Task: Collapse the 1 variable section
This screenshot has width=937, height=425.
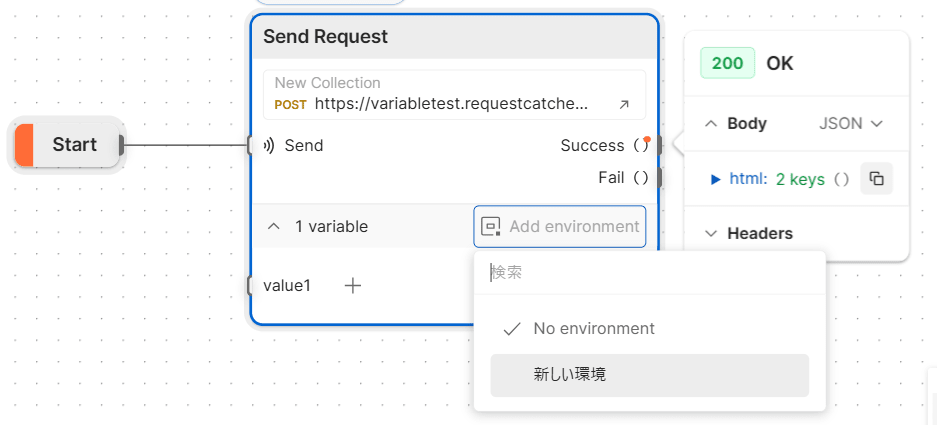Action: pos(274,227)
